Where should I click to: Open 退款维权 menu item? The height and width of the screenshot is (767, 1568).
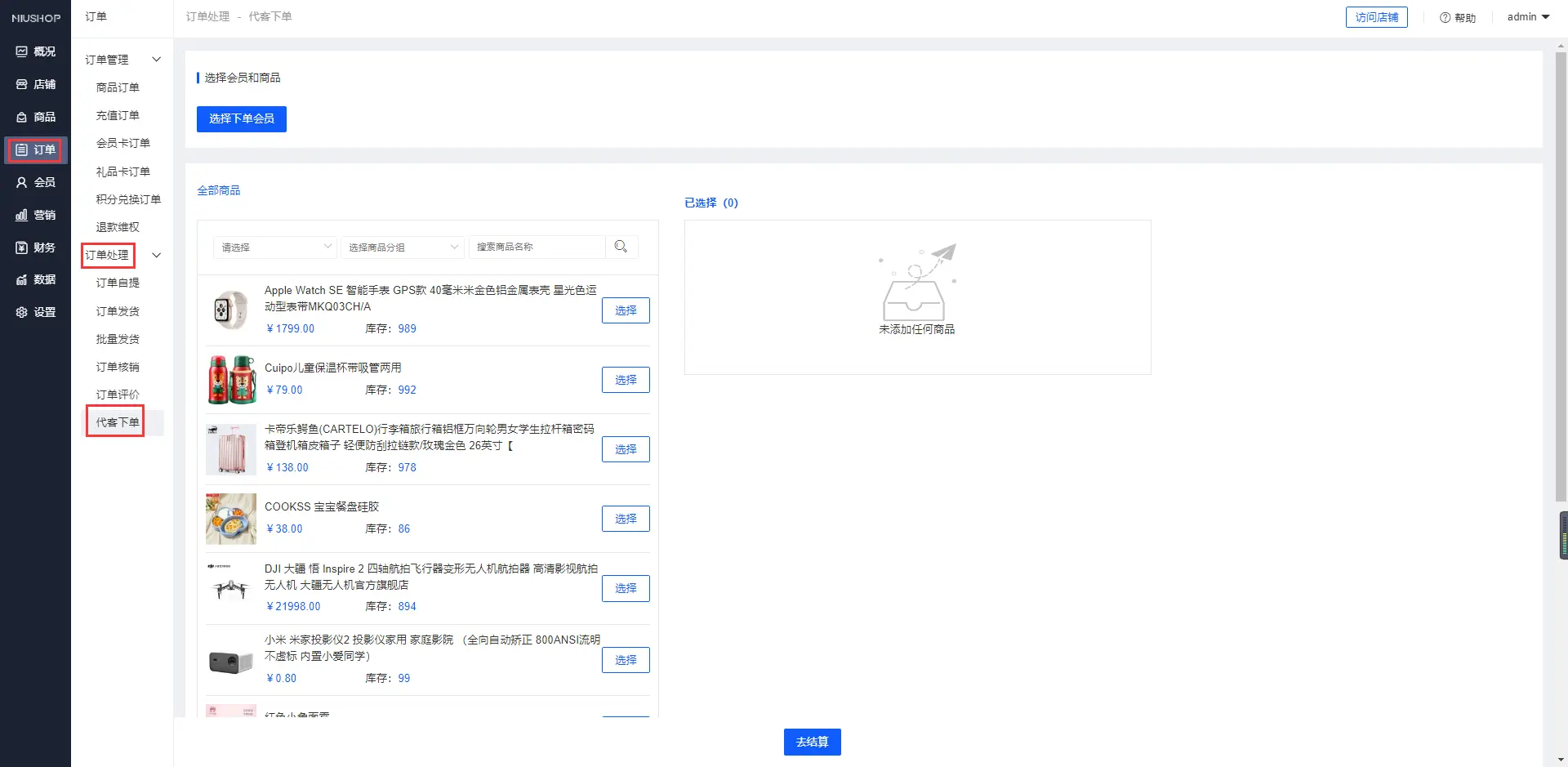point(118,227)
